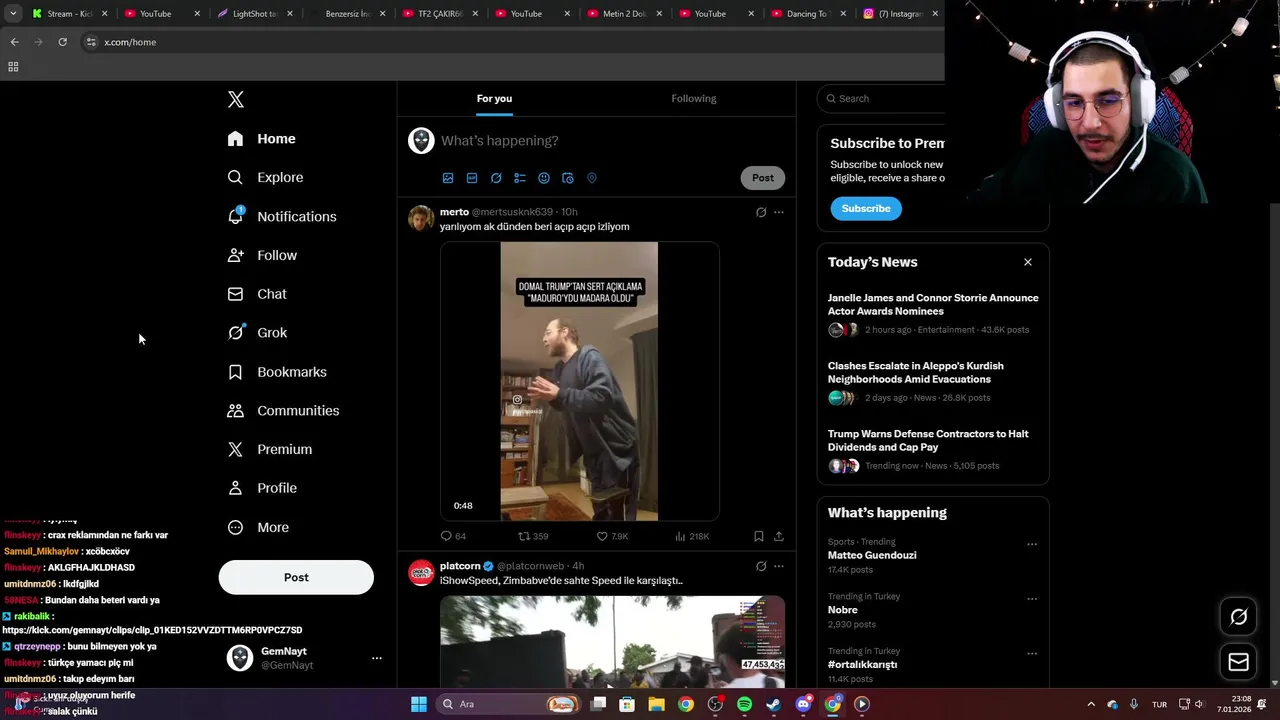Image resolution: width=1280 pixels, height=720 pixels.
Task: Play merto's video thumbnail showing 0:48
Action: click(x=580, y=381)
